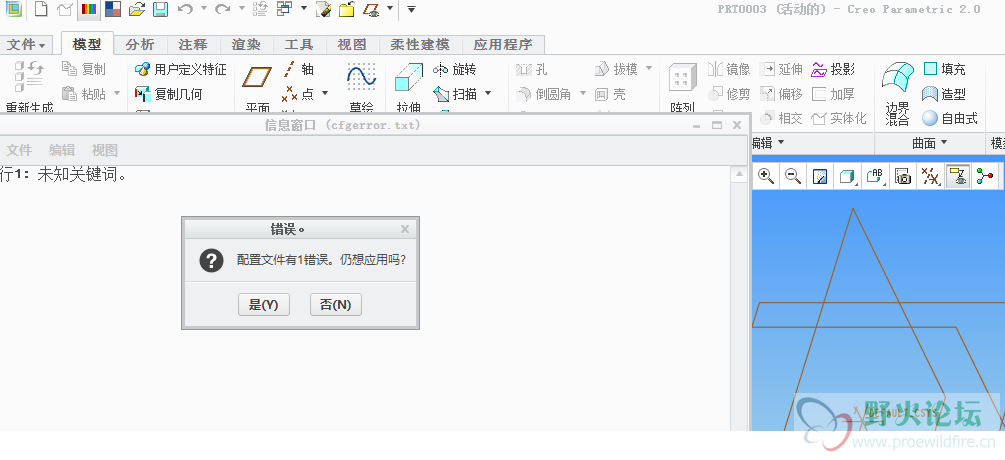Start the 拉伸 extrude tool
Screen dimensions: 1005x460
pyautogui.click(x=408, y=86)
